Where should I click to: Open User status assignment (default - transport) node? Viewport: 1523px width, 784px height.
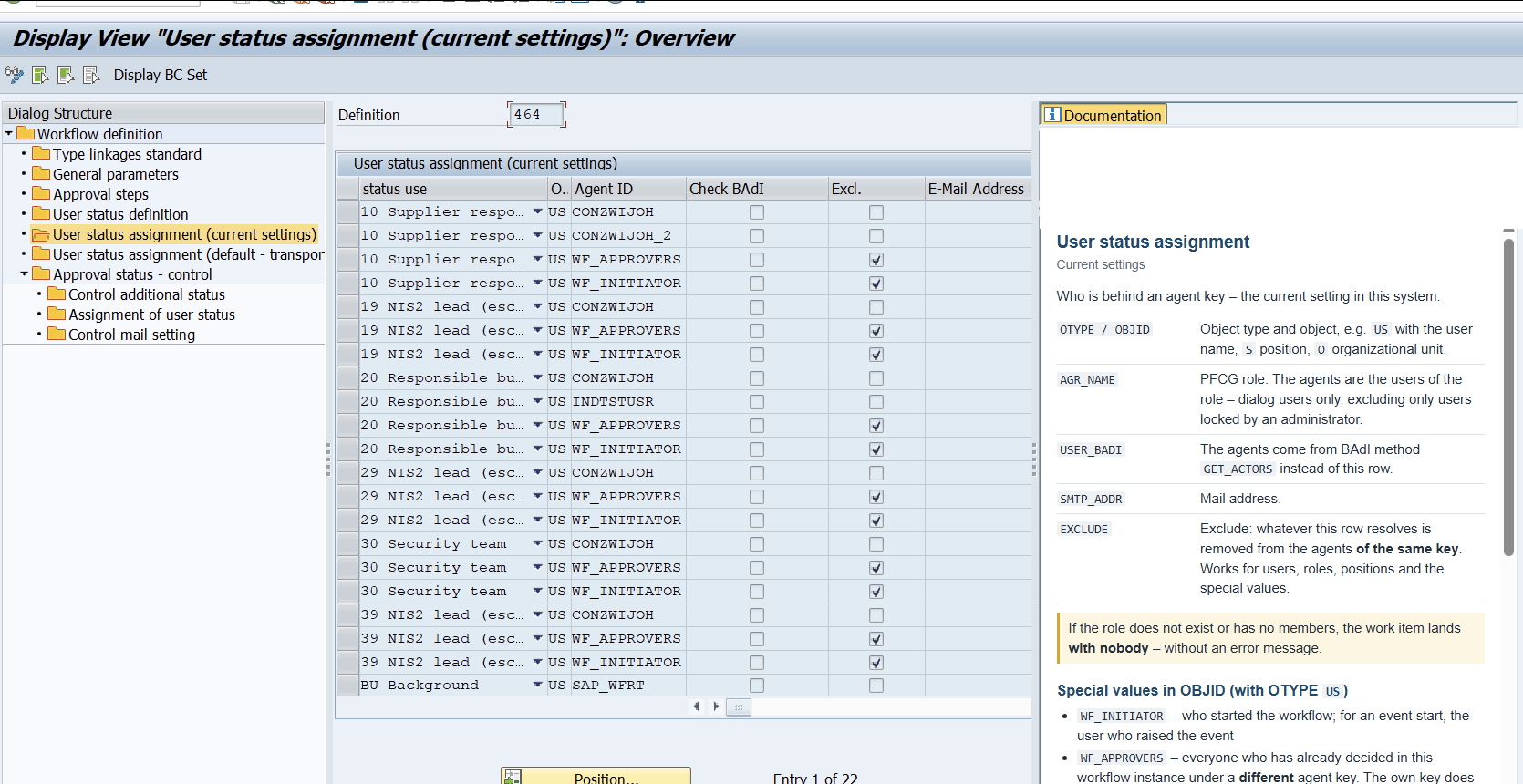click(x=188, y=254)
